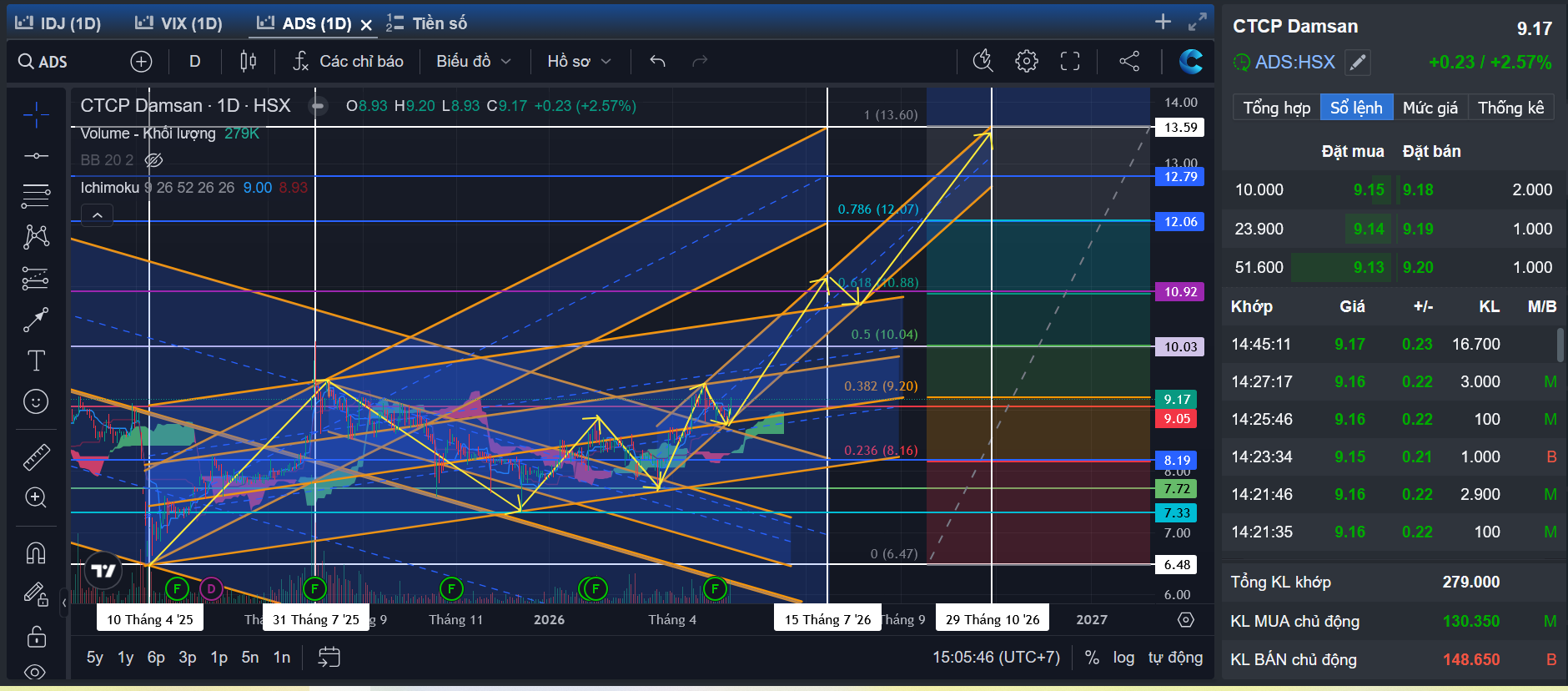Viewport: 1568px width, 691px height.
Task: Open the ADS:HSX symbol link
Action: pos(1294,62)
